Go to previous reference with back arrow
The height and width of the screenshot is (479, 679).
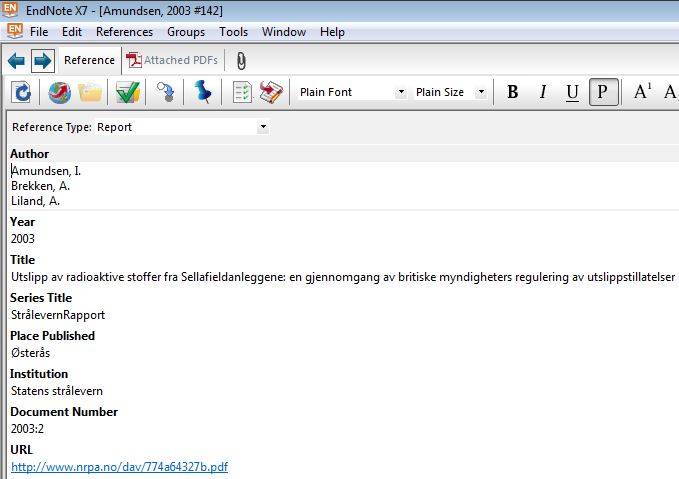[x=17, y=61]
